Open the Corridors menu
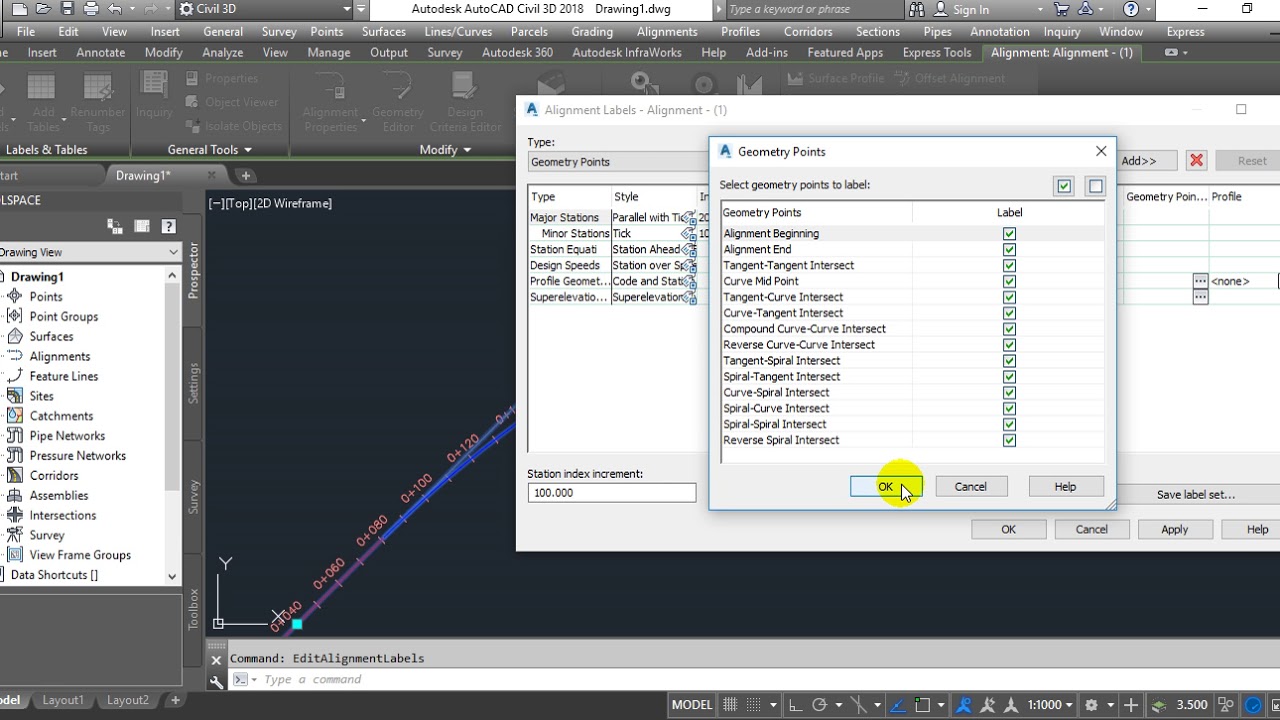1280x720 pixels. (x=808, y=31)
